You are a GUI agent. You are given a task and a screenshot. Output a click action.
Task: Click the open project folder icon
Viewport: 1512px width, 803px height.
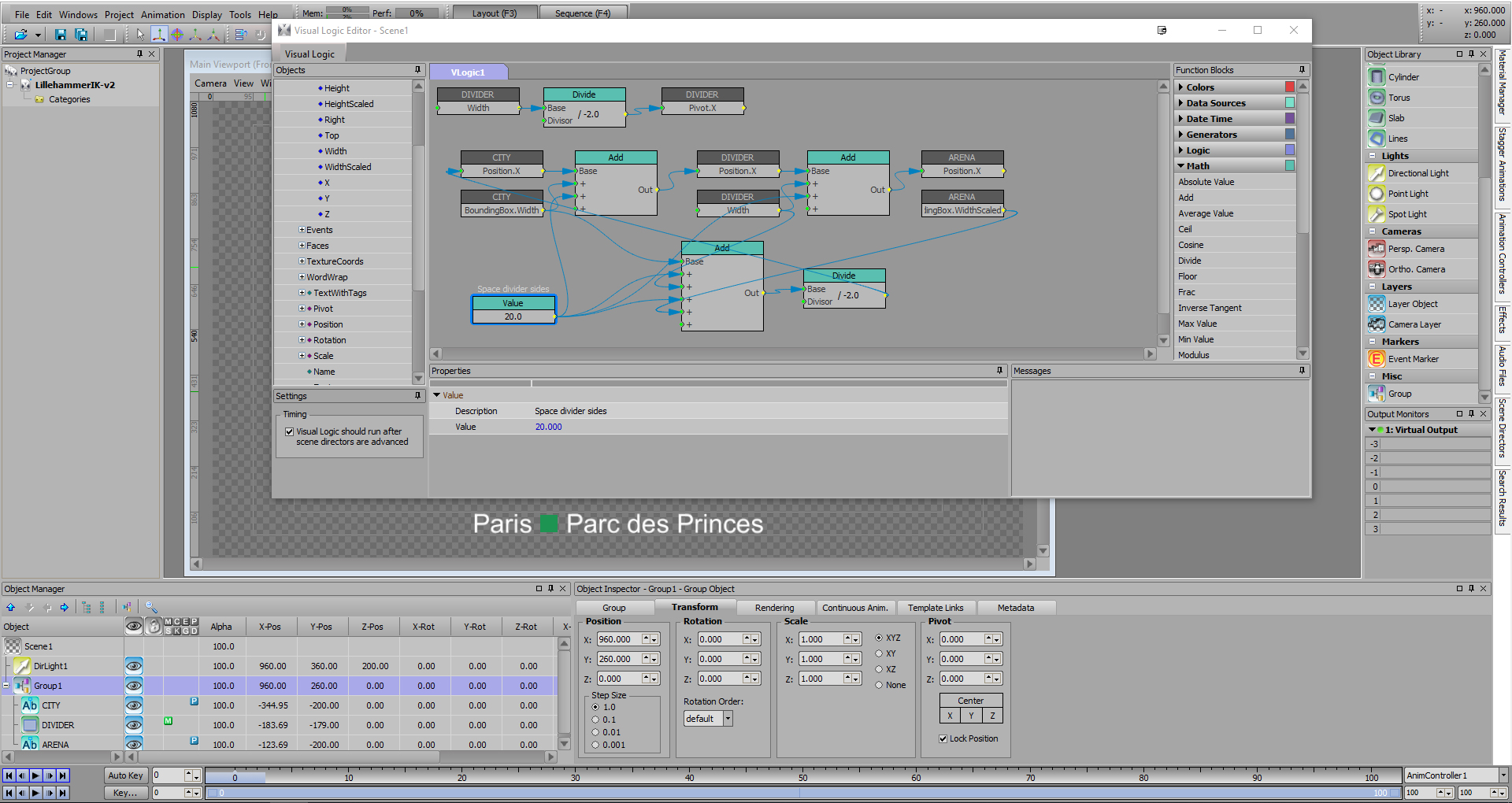coord(20,35)
